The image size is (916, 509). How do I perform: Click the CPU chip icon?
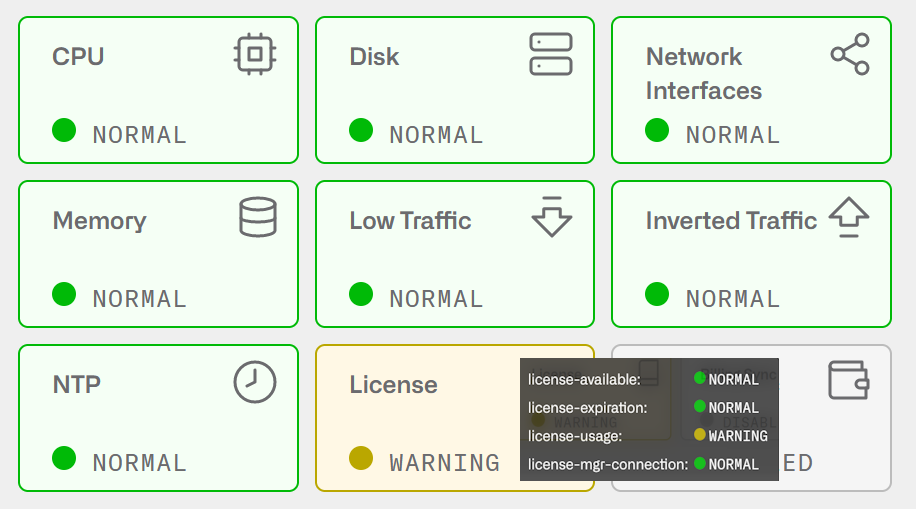[x=255, y=54]
